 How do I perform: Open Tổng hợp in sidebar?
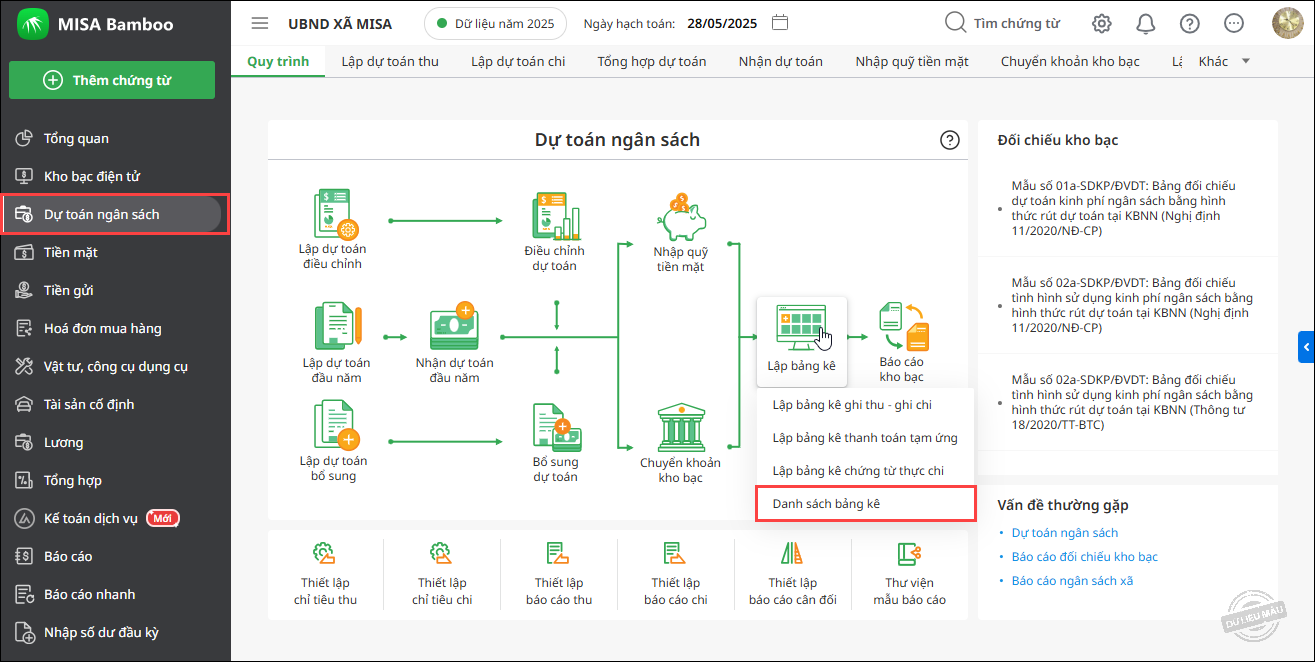pyautogui.click(x=115, y=480)
